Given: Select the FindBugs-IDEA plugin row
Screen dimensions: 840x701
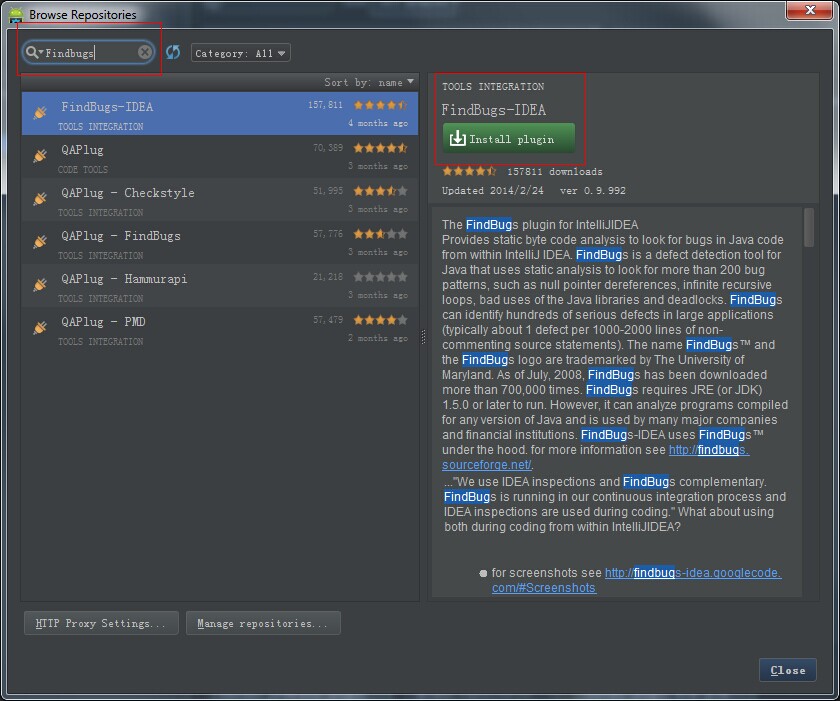Looking at the screenshot, I should pos(220,114).
